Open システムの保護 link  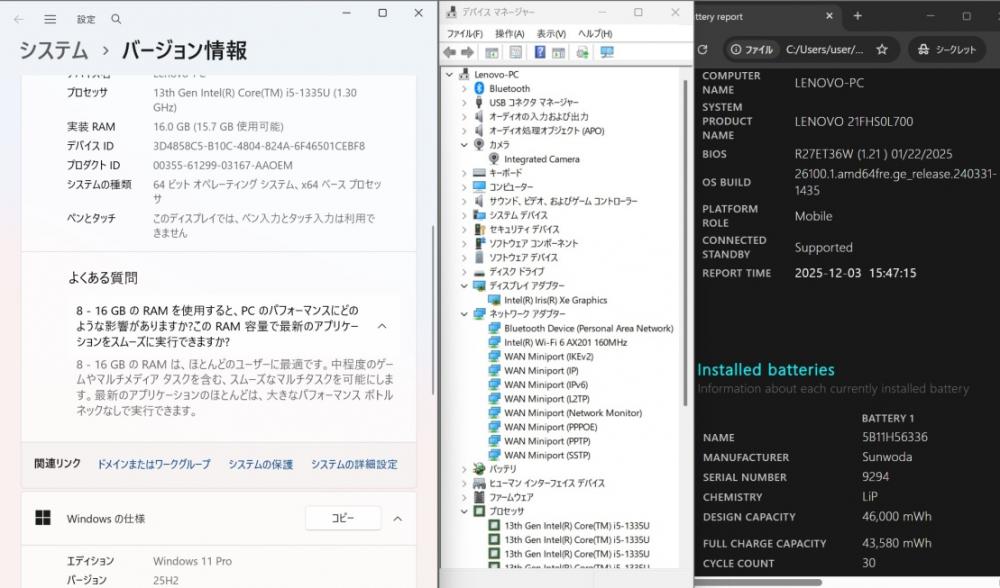260,464
